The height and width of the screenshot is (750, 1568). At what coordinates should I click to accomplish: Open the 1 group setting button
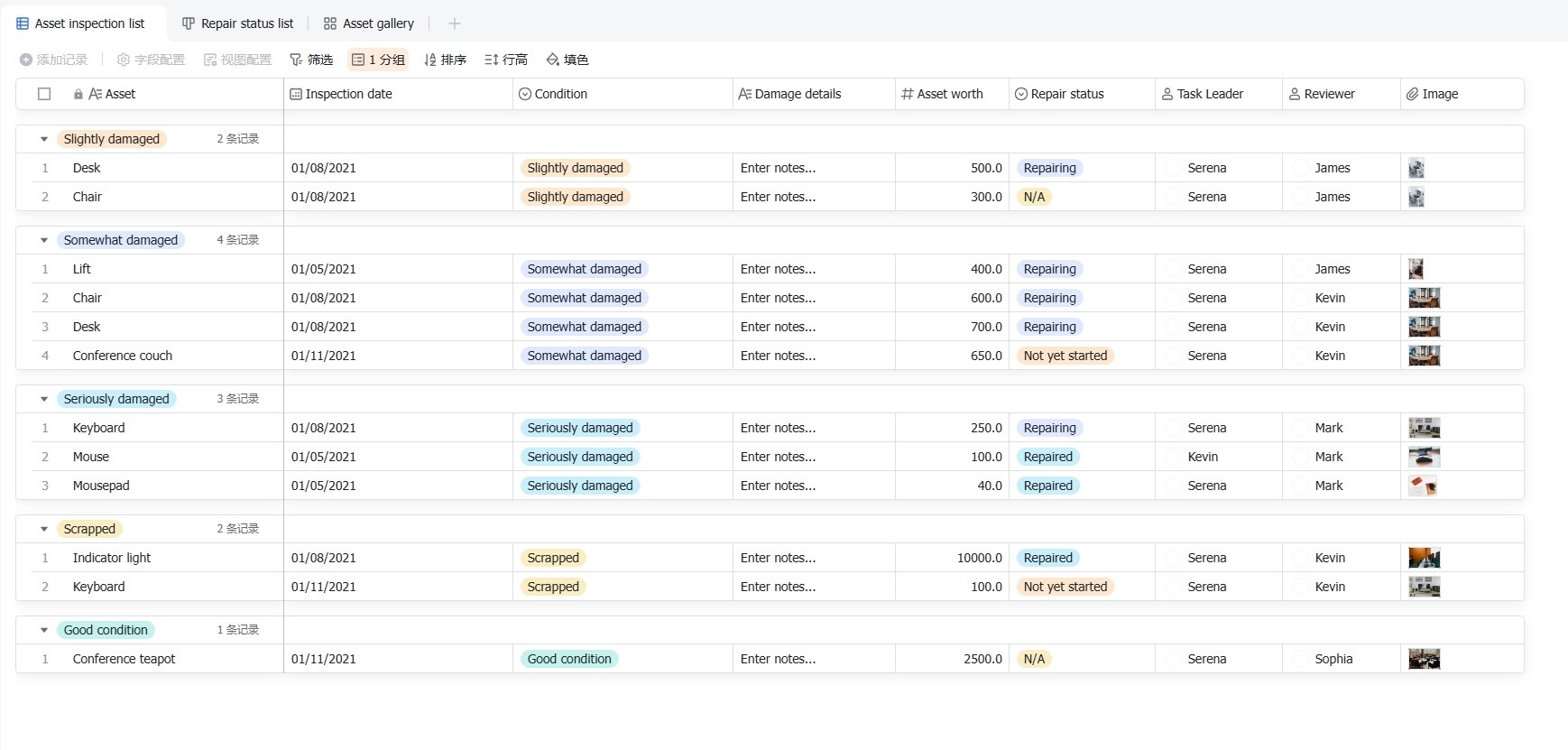pyautogui.click(x=378, y=60)
